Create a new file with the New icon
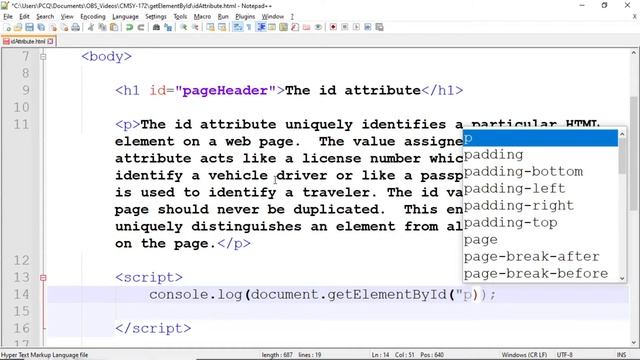This screenshot has width=640, height=360. click(7, 27)
